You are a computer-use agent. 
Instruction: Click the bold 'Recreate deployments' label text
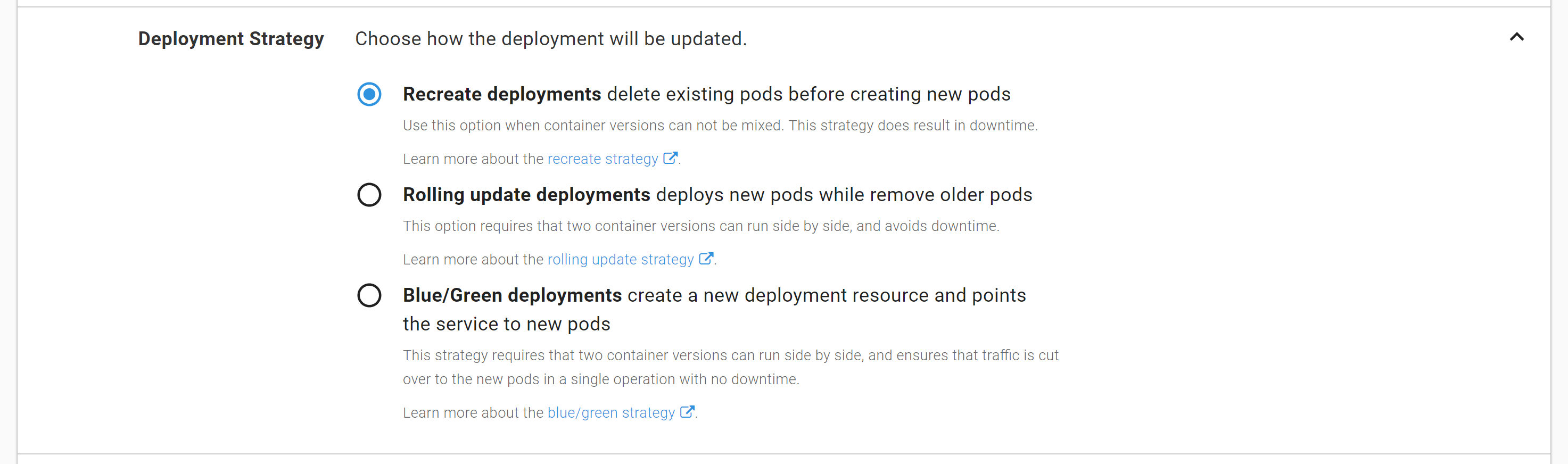pyautogui.click(x=501, y=94)
